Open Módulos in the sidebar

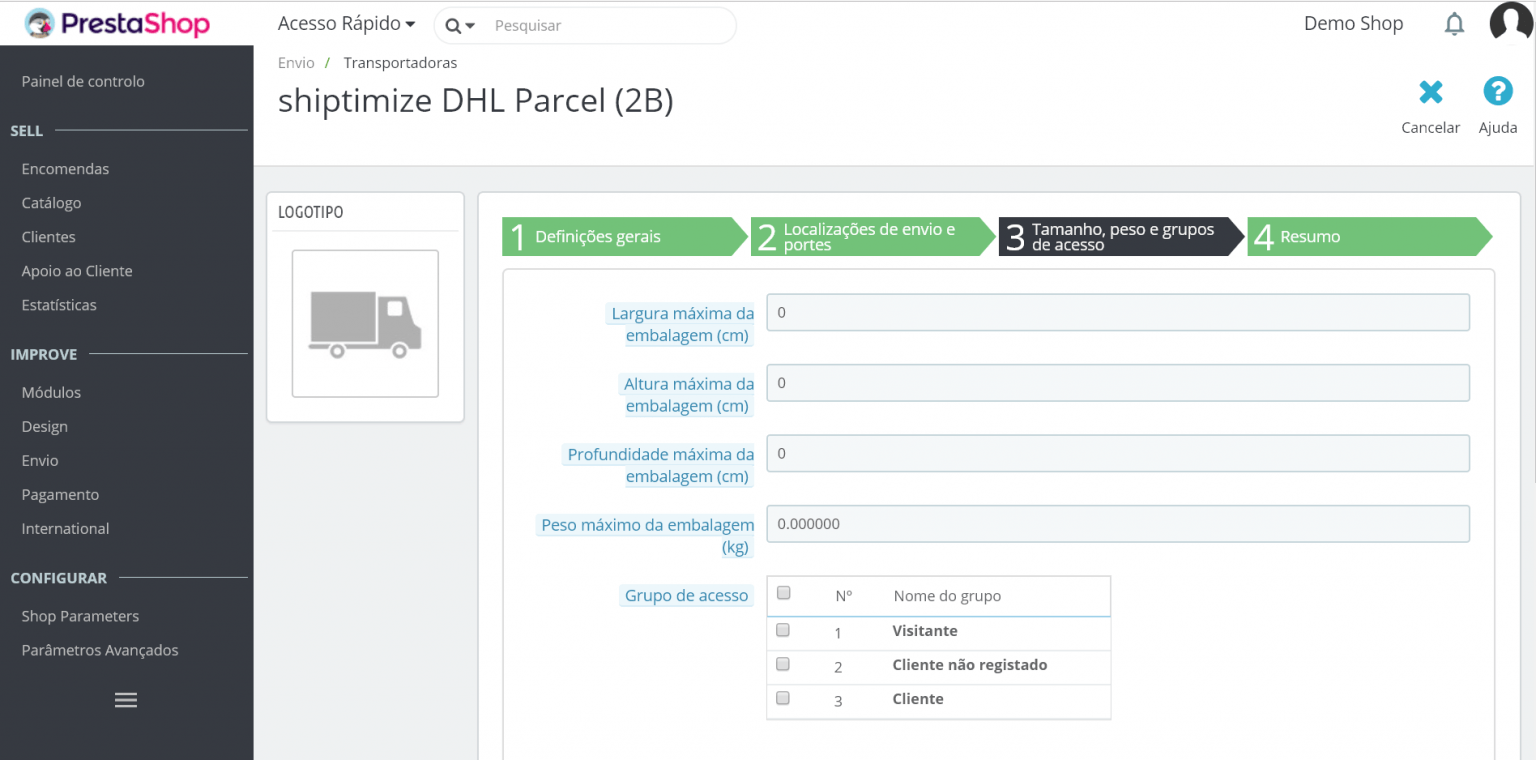pyautogui.click(x=51, y=393)
